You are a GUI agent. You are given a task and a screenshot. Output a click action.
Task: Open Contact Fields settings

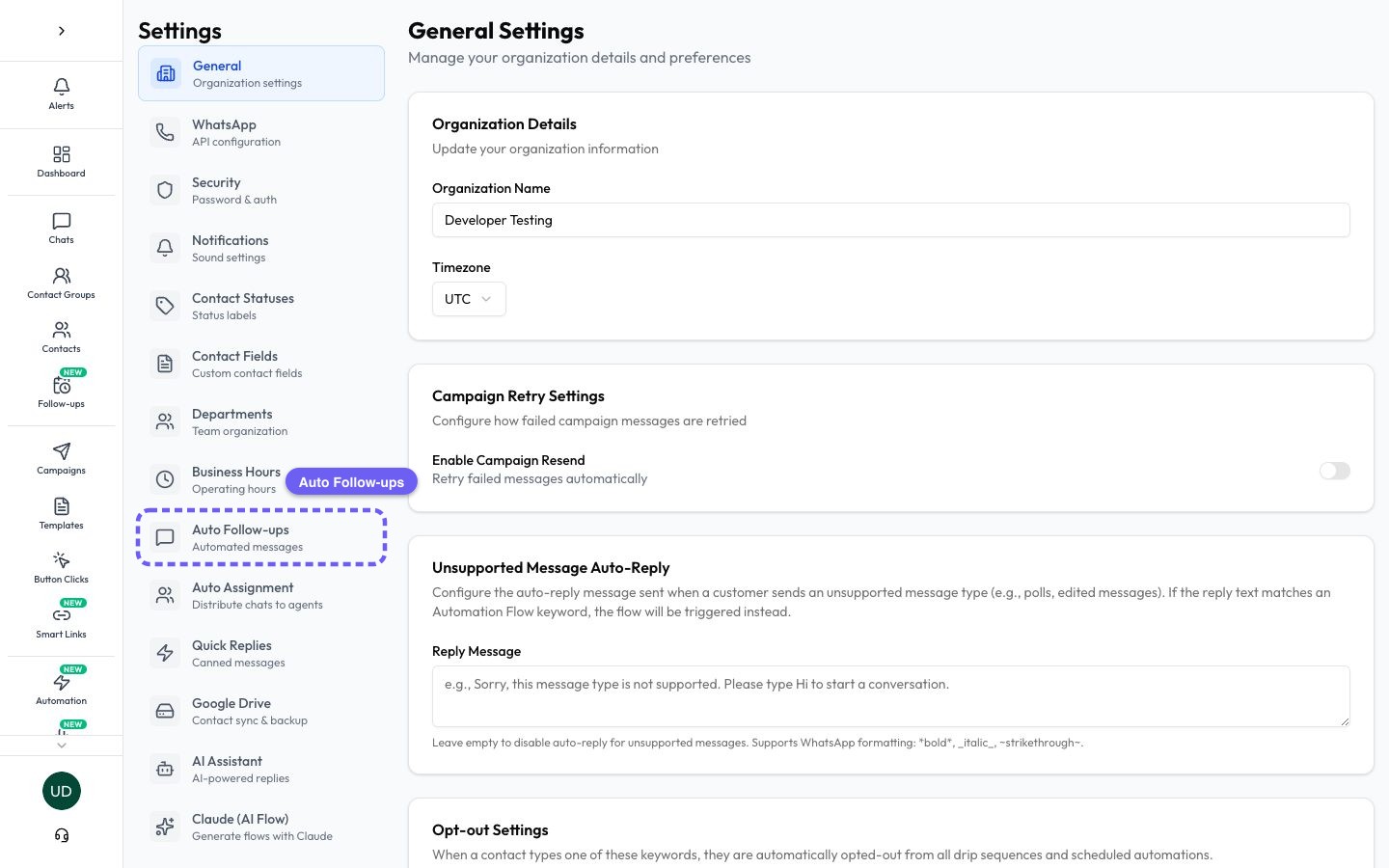pos(261,364)
